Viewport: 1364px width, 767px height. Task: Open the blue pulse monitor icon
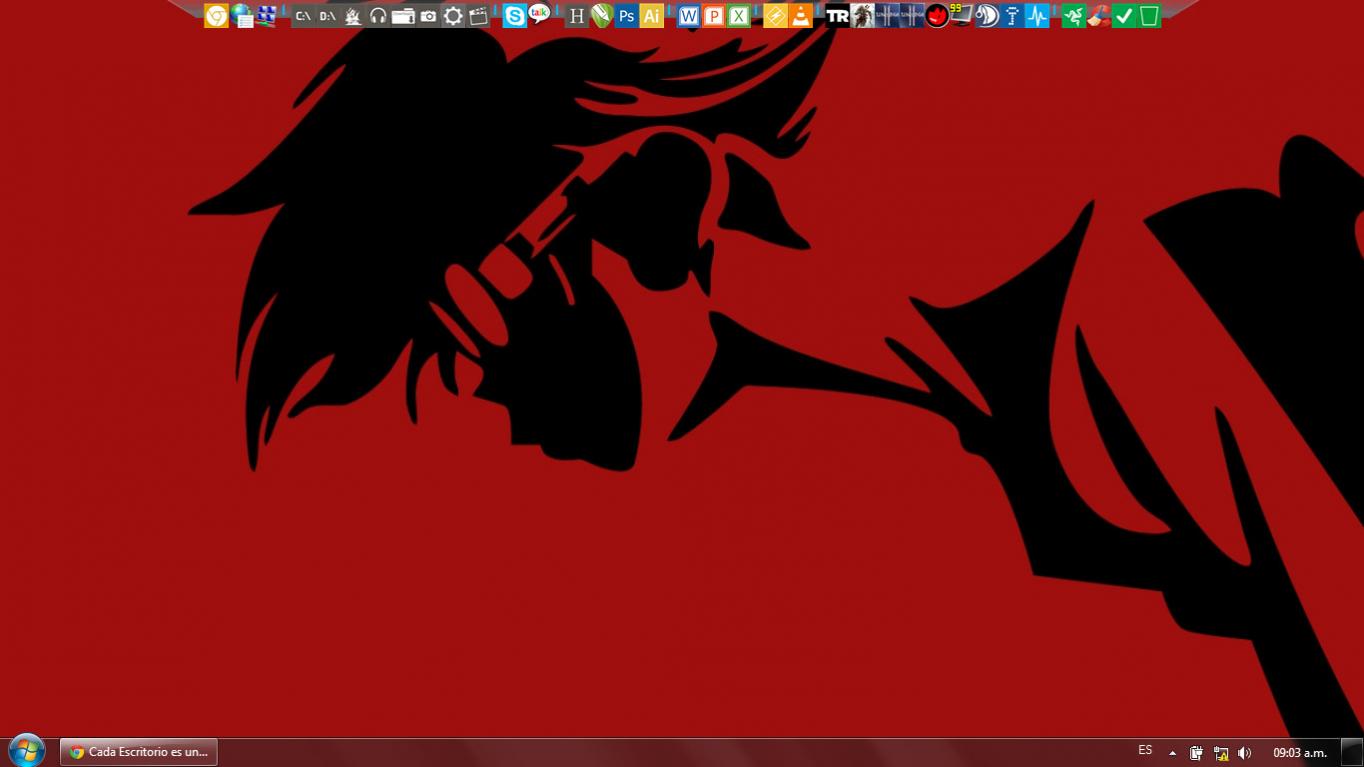tap(1037, 16)
